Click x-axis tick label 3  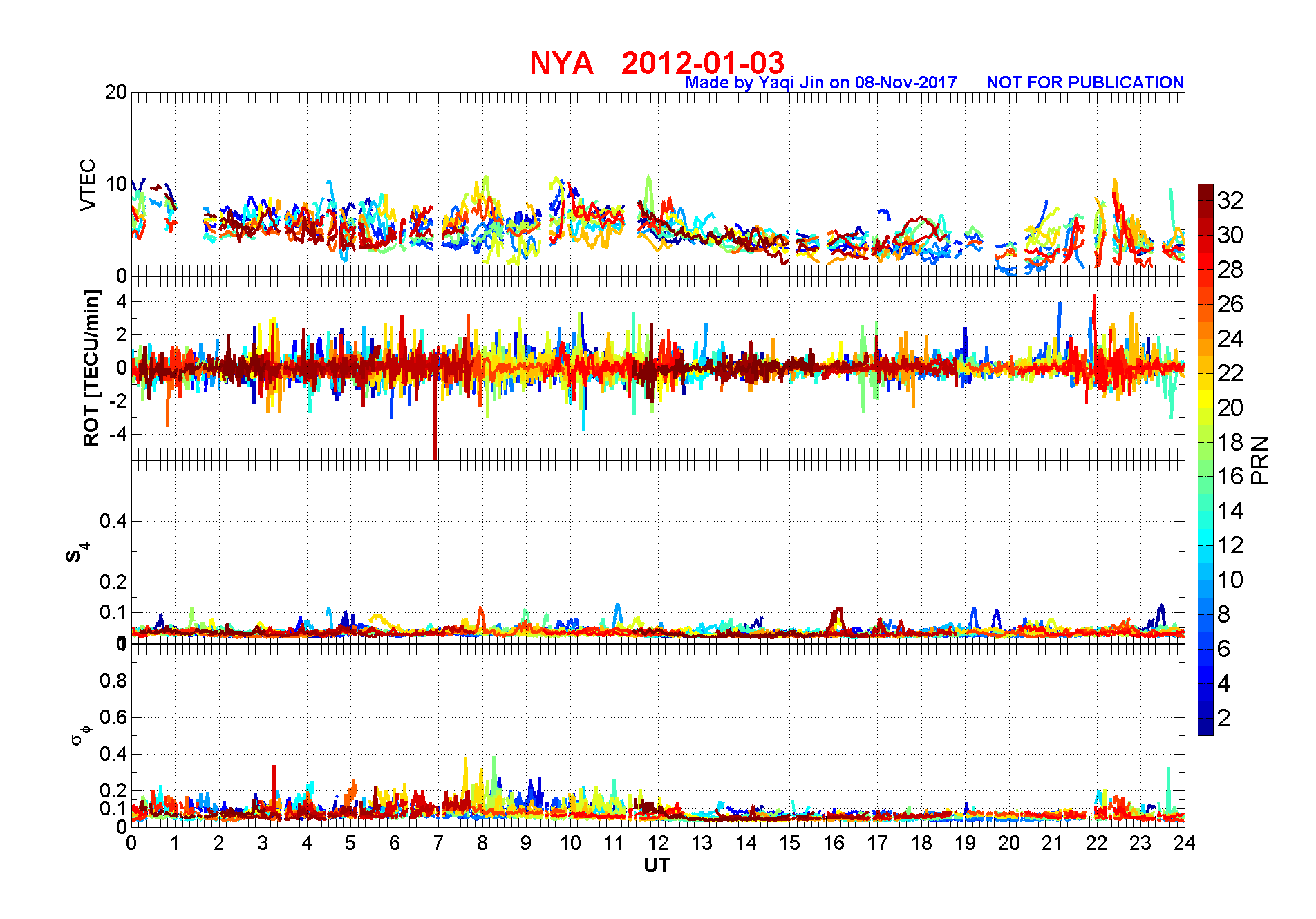click(263, 843)
